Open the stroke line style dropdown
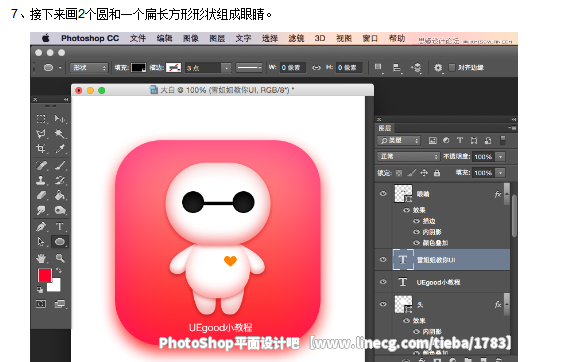Image resolution: width=567 pixels, height=362 pixels. [248, 68]
